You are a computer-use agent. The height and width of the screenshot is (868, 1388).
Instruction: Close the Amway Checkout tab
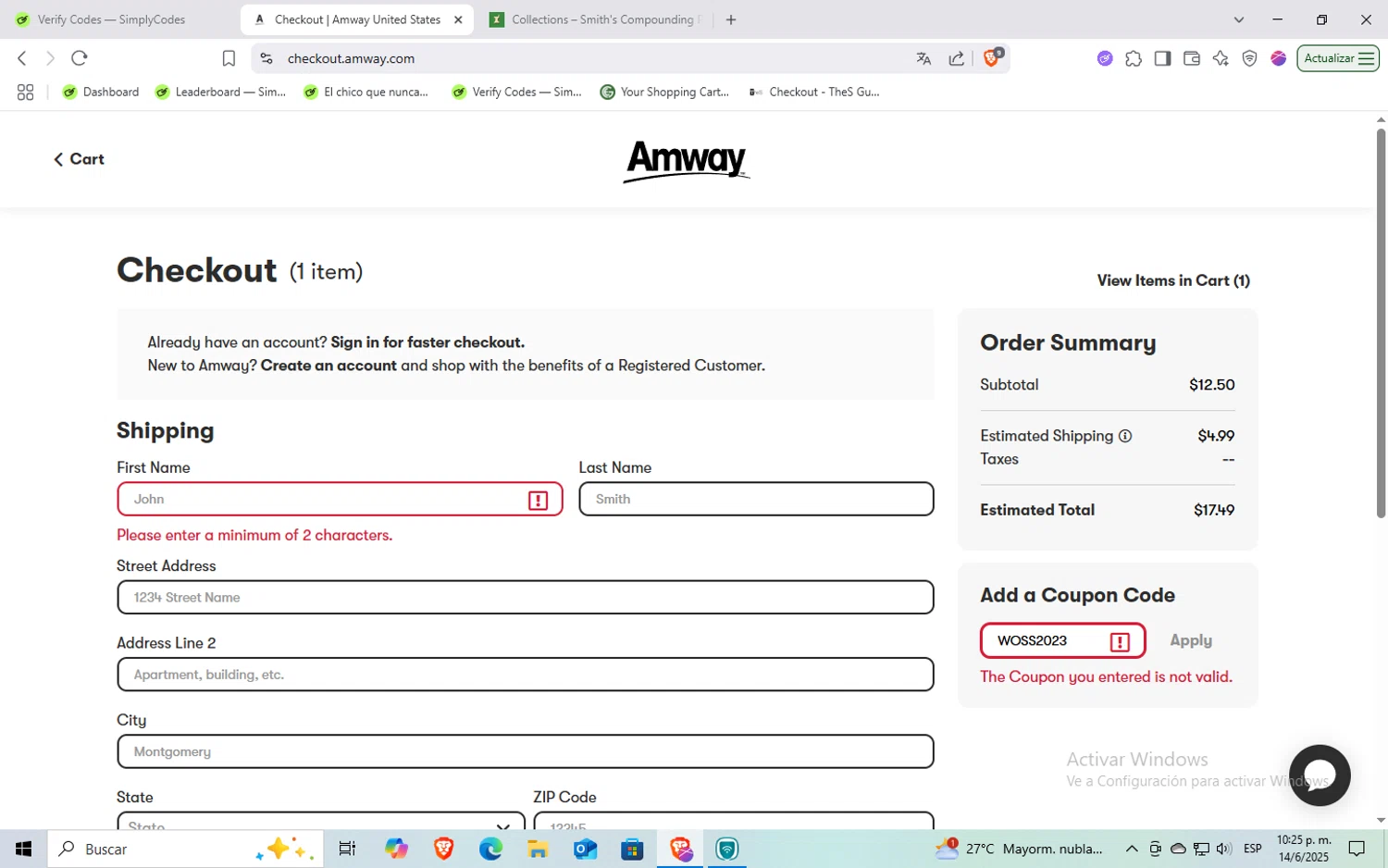[x=458, y=19]
